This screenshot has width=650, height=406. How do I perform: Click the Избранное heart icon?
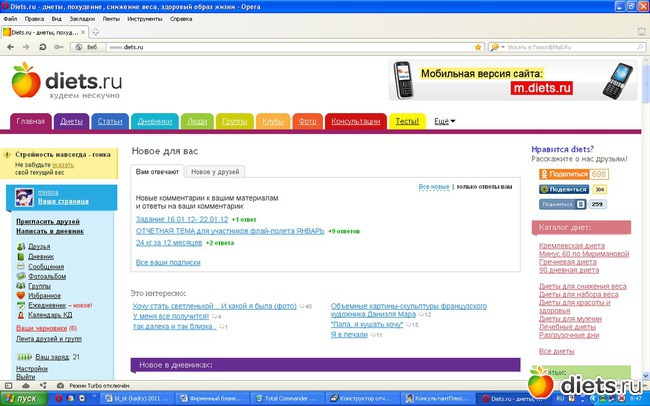pos(22,295)
